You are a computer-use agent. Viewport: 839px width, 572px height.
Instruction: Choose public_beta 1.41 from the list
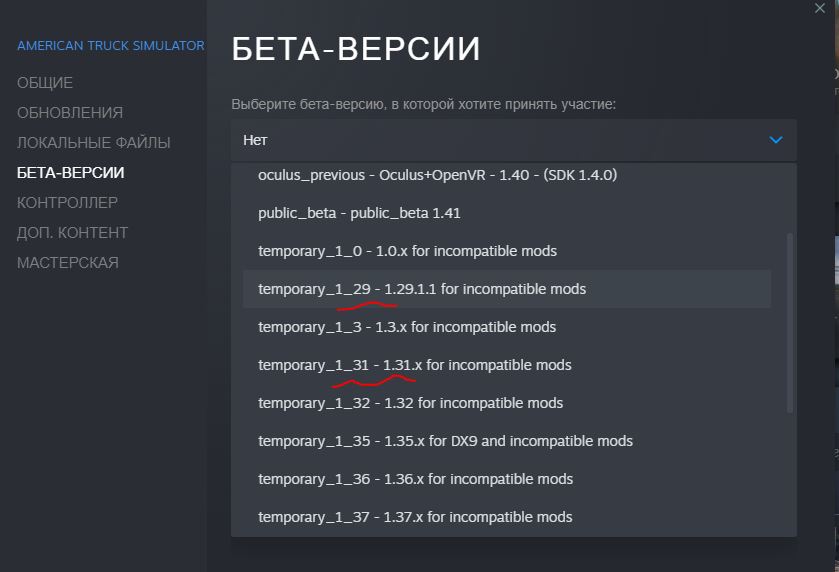[507, 213]
